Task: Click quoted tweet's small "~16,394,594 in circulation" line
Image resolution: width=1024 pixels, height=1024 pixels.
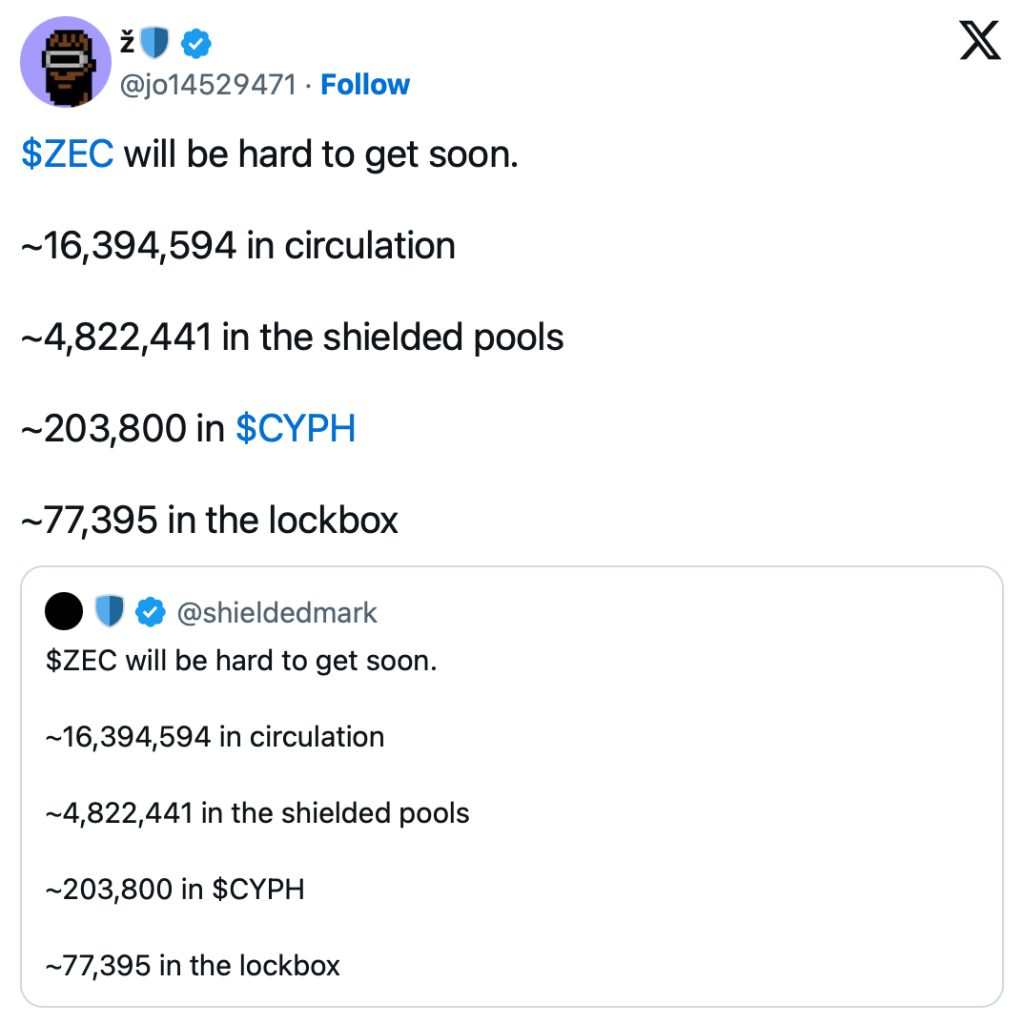Action: 215,737
